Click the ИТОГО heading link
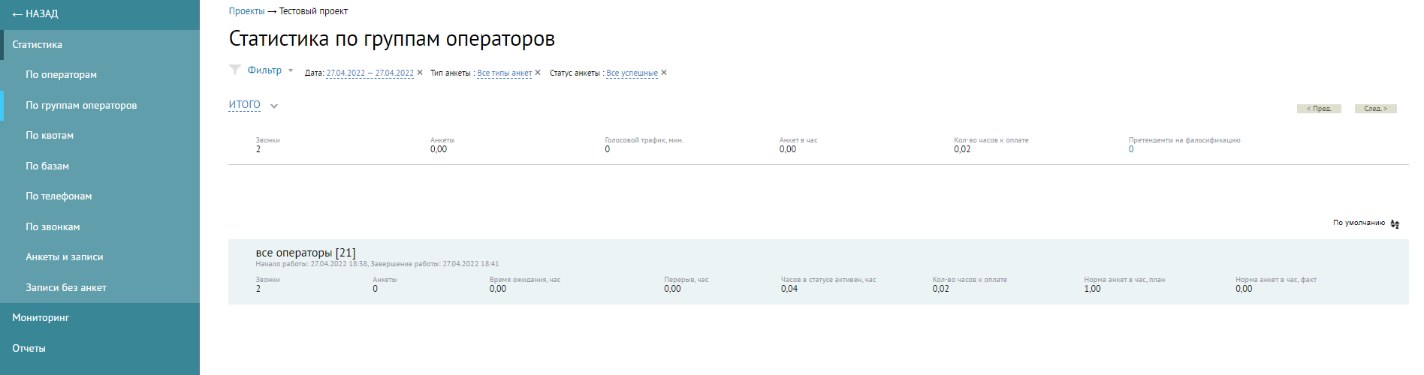Screen dimensions: 1424x375 [245, 105]
